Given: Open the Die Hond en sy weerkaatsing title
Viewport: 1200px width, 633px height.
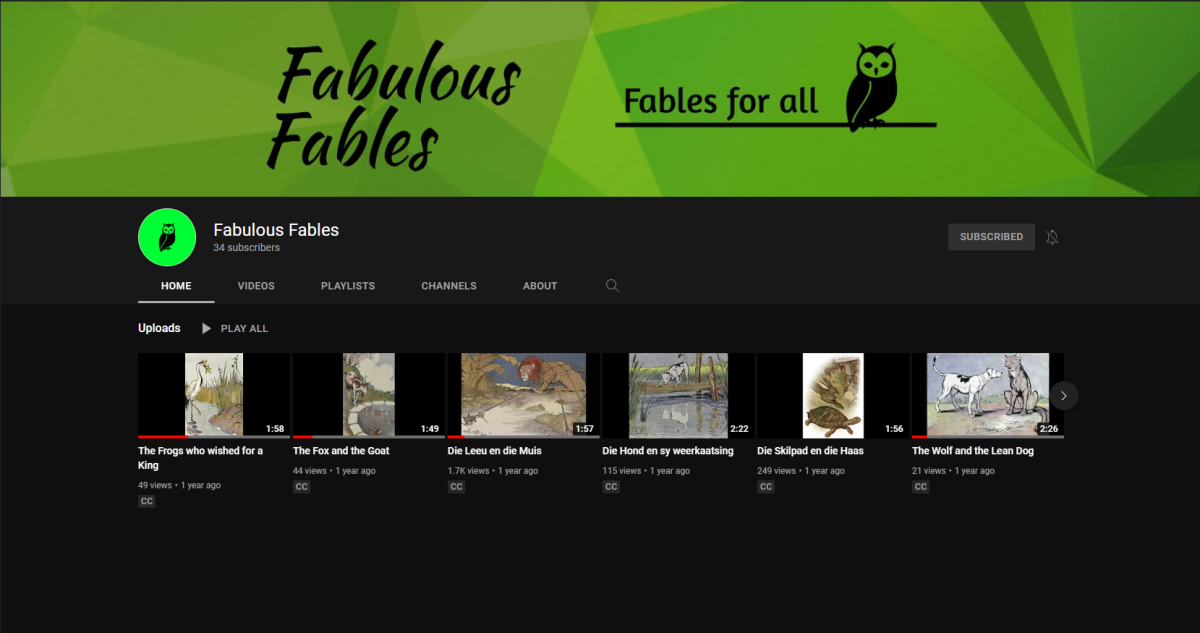Looking at the screenshot, I should [x=668, y=451].
